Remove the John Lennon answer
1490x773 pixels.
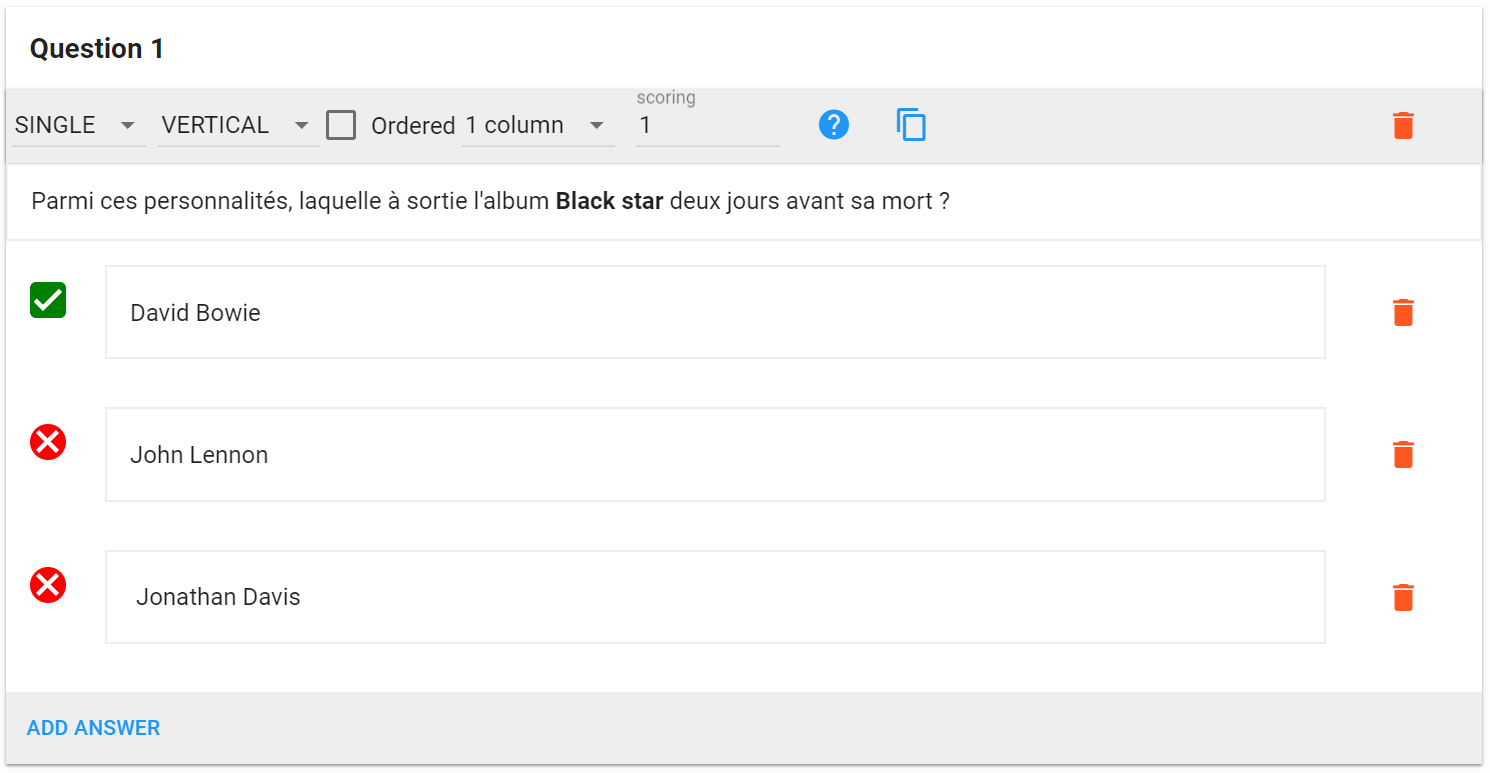(x=1403, y=454)
